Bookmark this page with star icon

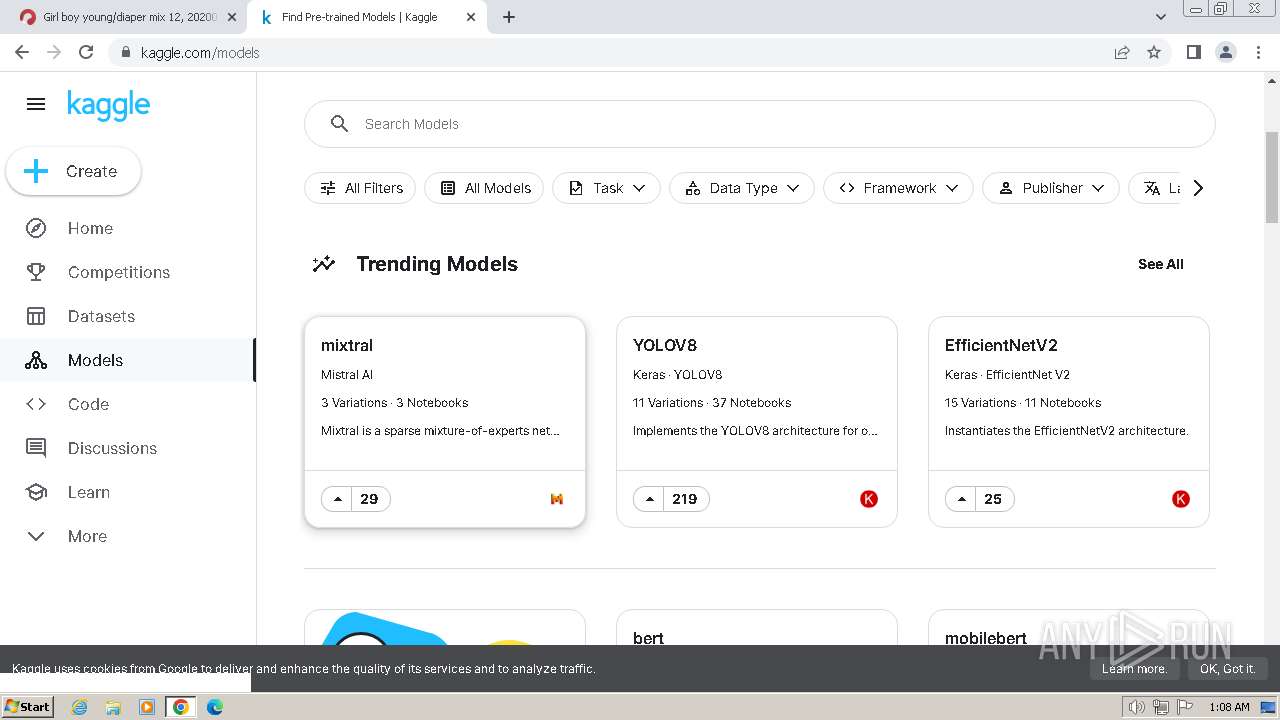tap(1154, 52)
